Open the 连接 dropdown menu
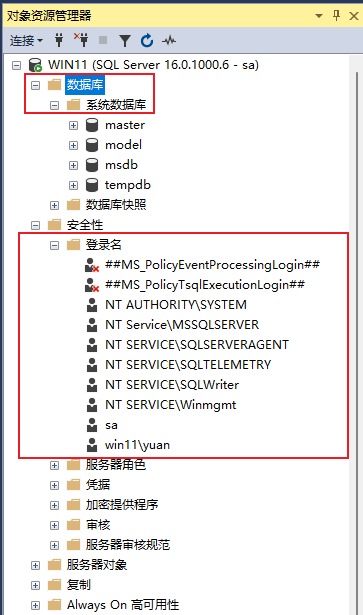The width and height of the screenshot is (363, 615). coord(26,40)
